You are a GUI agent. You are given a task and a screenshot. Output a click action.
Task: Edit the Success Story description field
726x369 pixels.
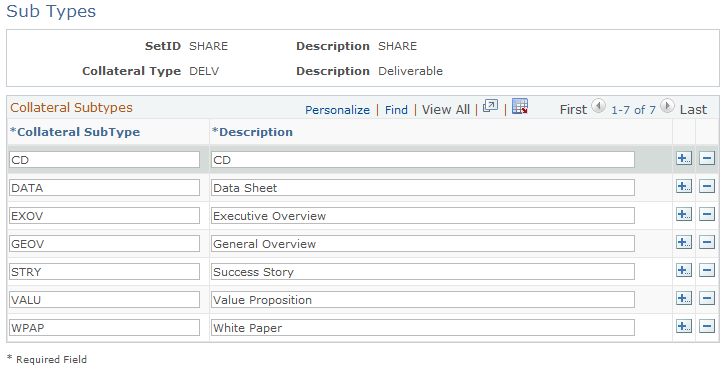(423, 272)
